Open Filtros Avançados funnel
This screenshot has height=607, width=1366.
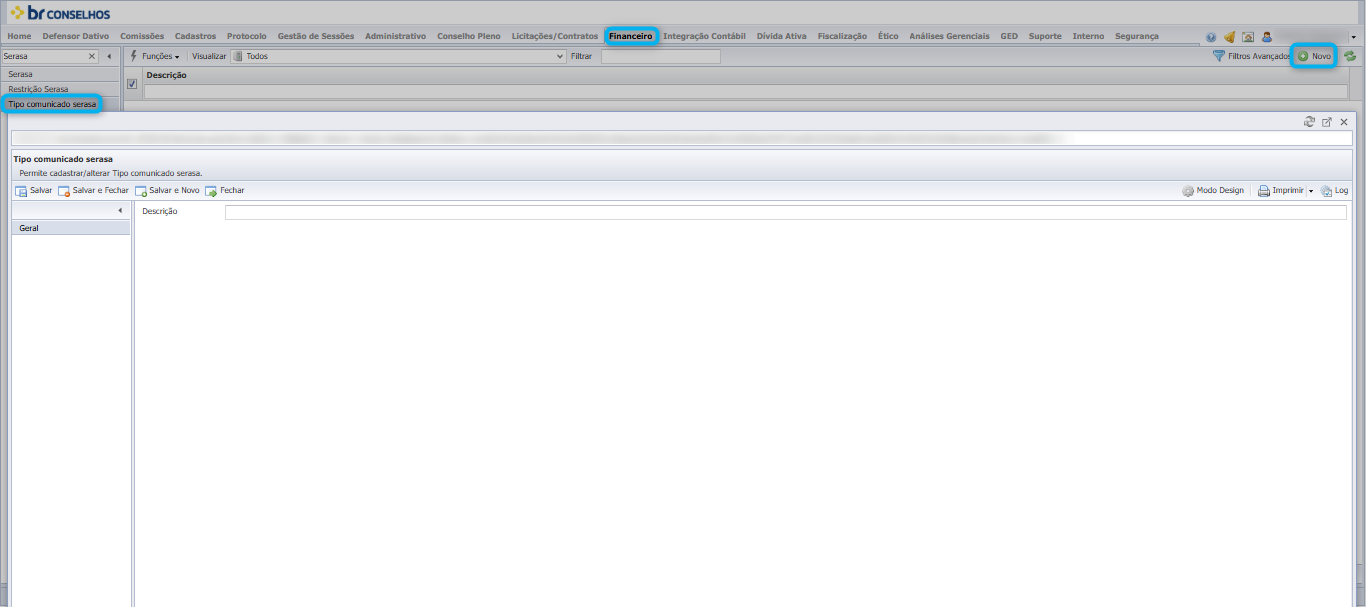pos(1251,56)
